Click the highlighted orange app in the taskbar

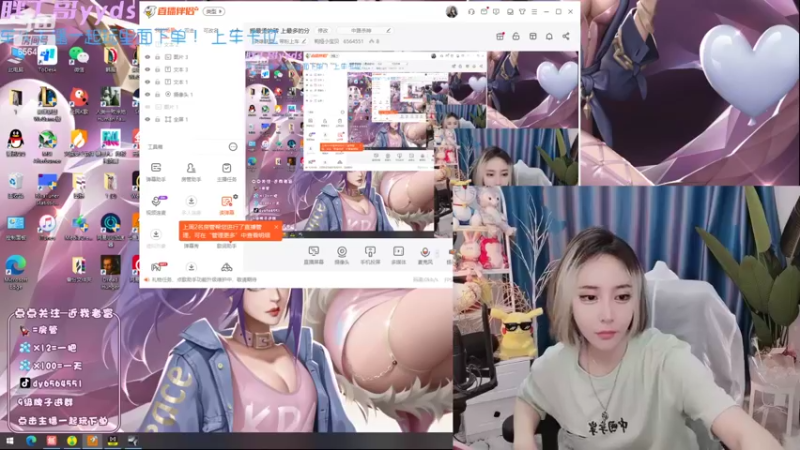92,441
